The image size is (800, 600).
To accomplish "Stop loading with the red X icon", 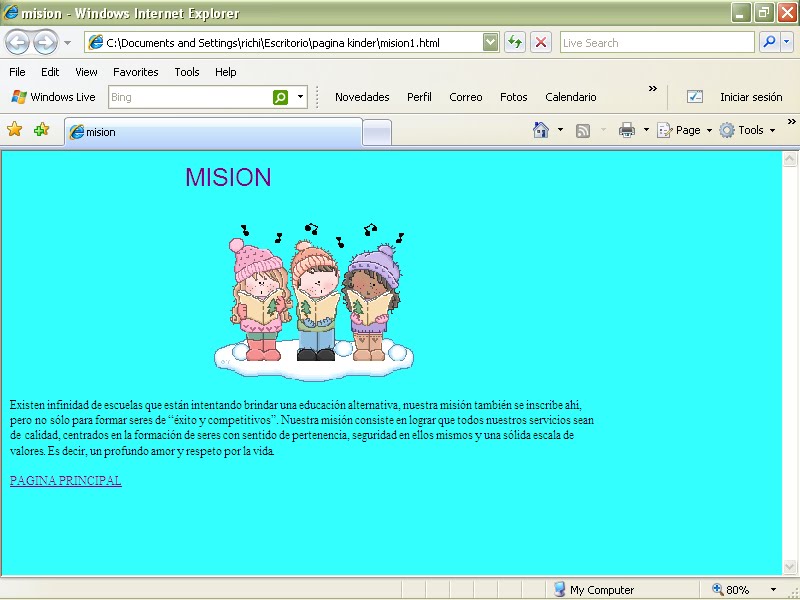I will (541, 43).
